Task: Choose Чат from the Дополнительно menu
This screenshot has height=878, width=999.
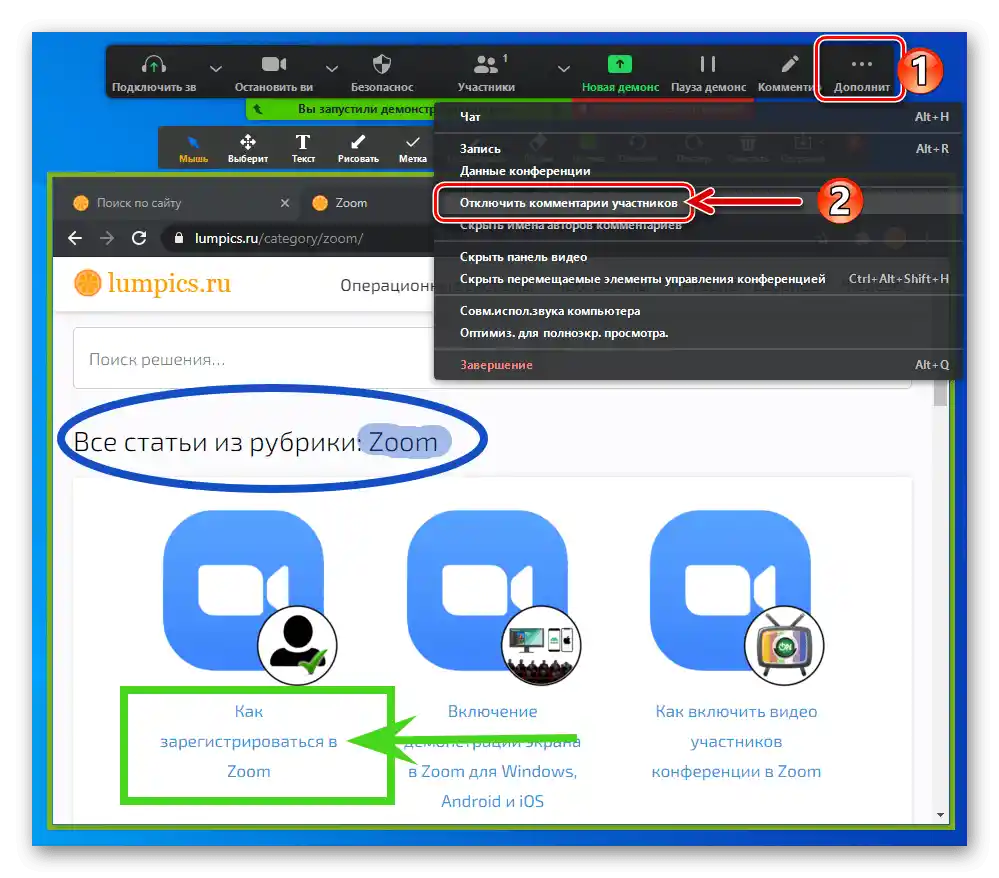Action: pos(469,116)
